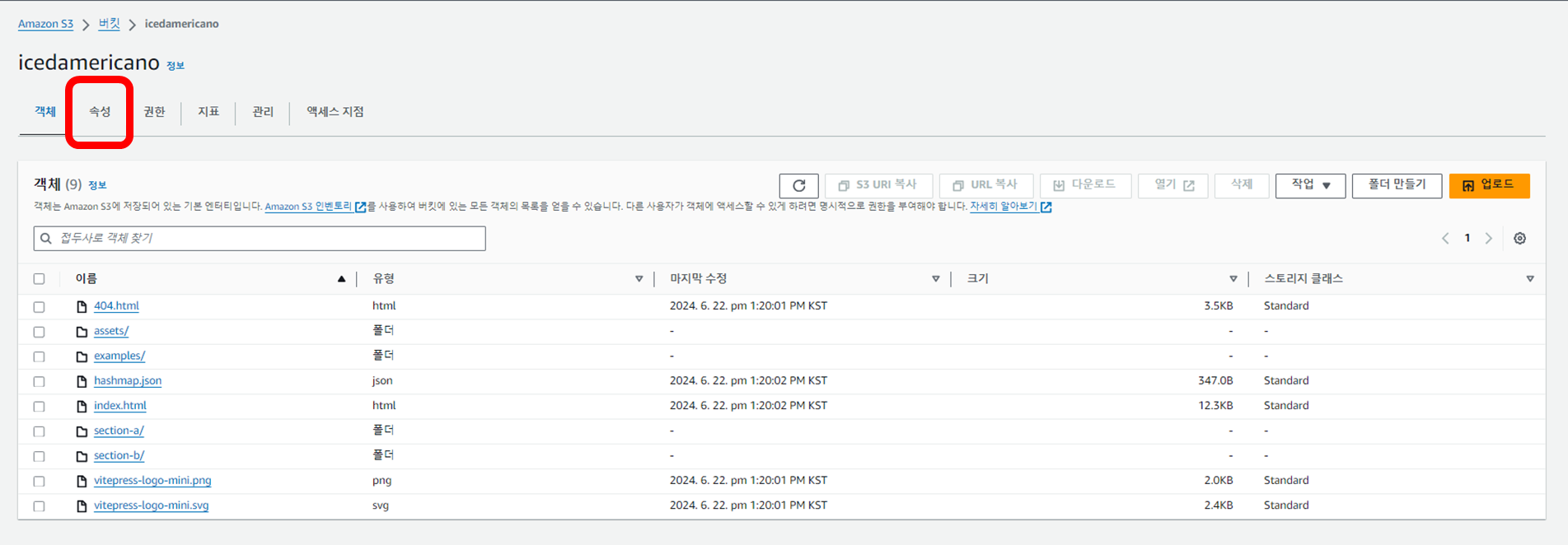Select the assets/ folder checkbox

pos(39,332)
